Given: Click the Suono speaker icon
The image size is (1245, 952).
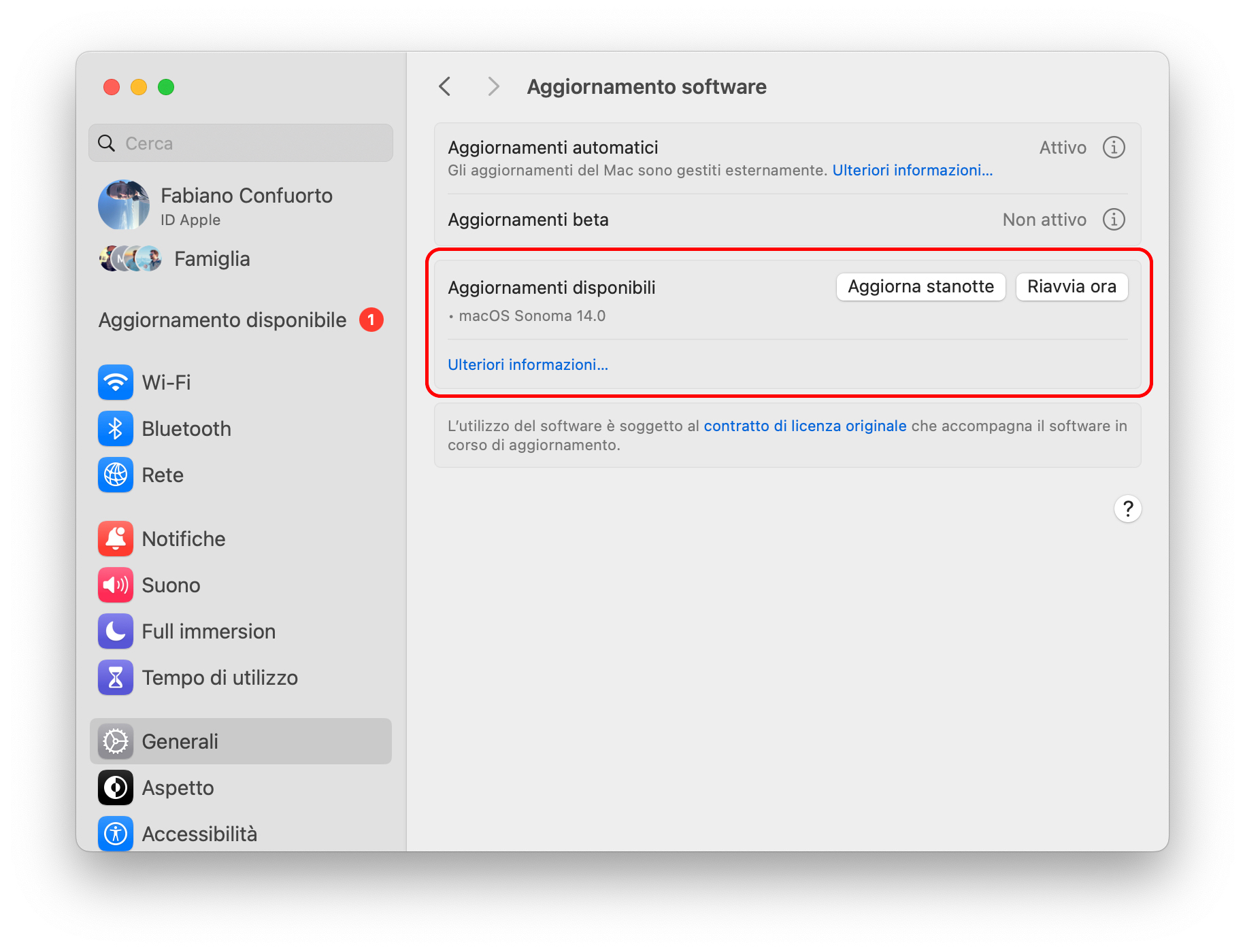Looking at the screenshot, I should 116,585.
